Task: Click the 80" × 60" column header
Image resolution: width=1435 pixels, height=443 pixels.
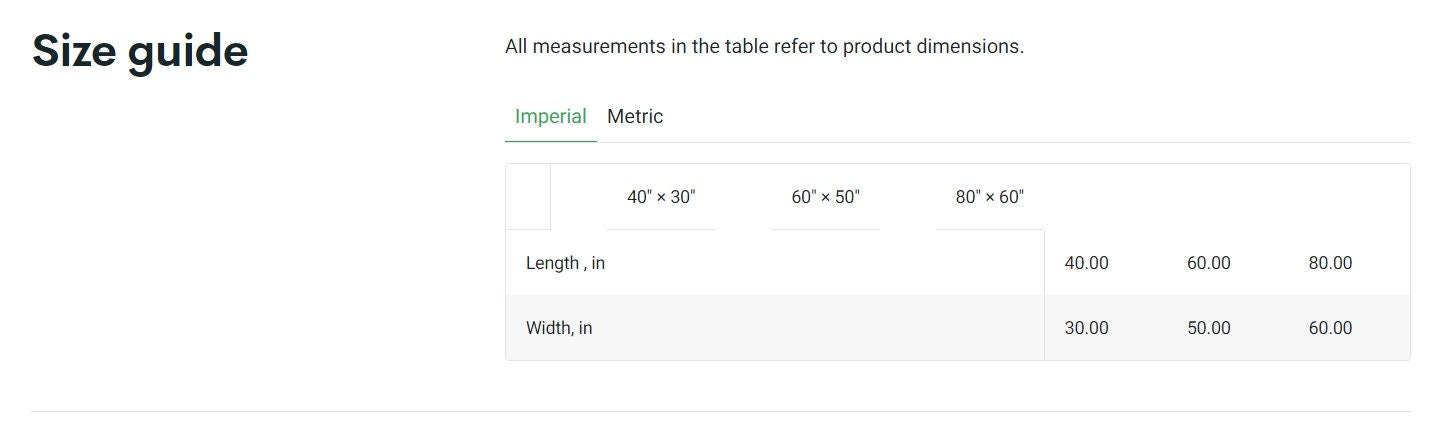Action: (x=990, y=197)
